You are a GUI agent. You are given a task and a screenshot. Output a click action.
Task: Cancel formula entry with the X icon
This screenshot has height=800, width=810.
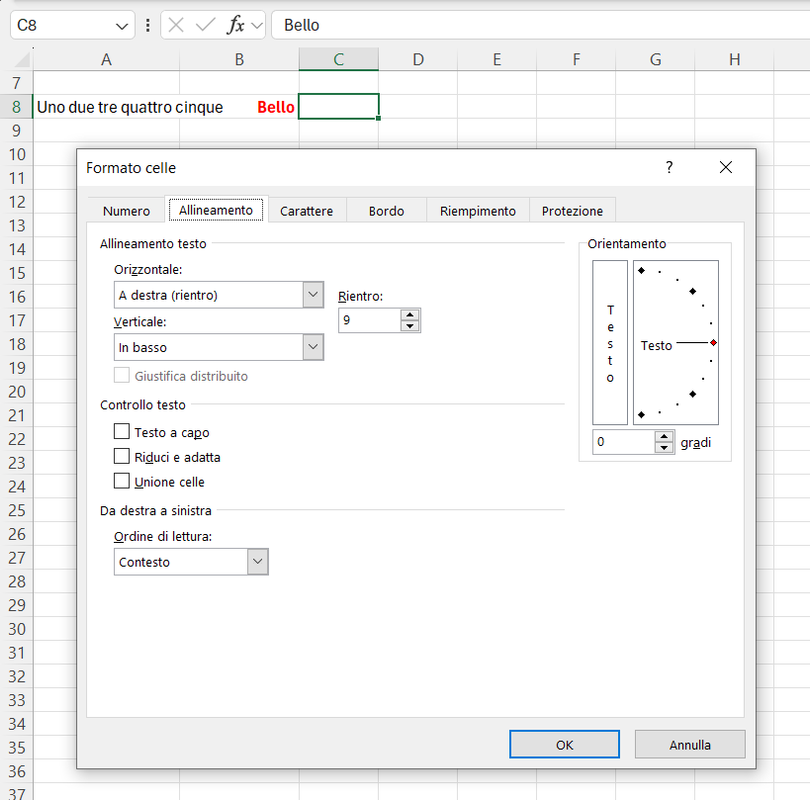point(176,25)
